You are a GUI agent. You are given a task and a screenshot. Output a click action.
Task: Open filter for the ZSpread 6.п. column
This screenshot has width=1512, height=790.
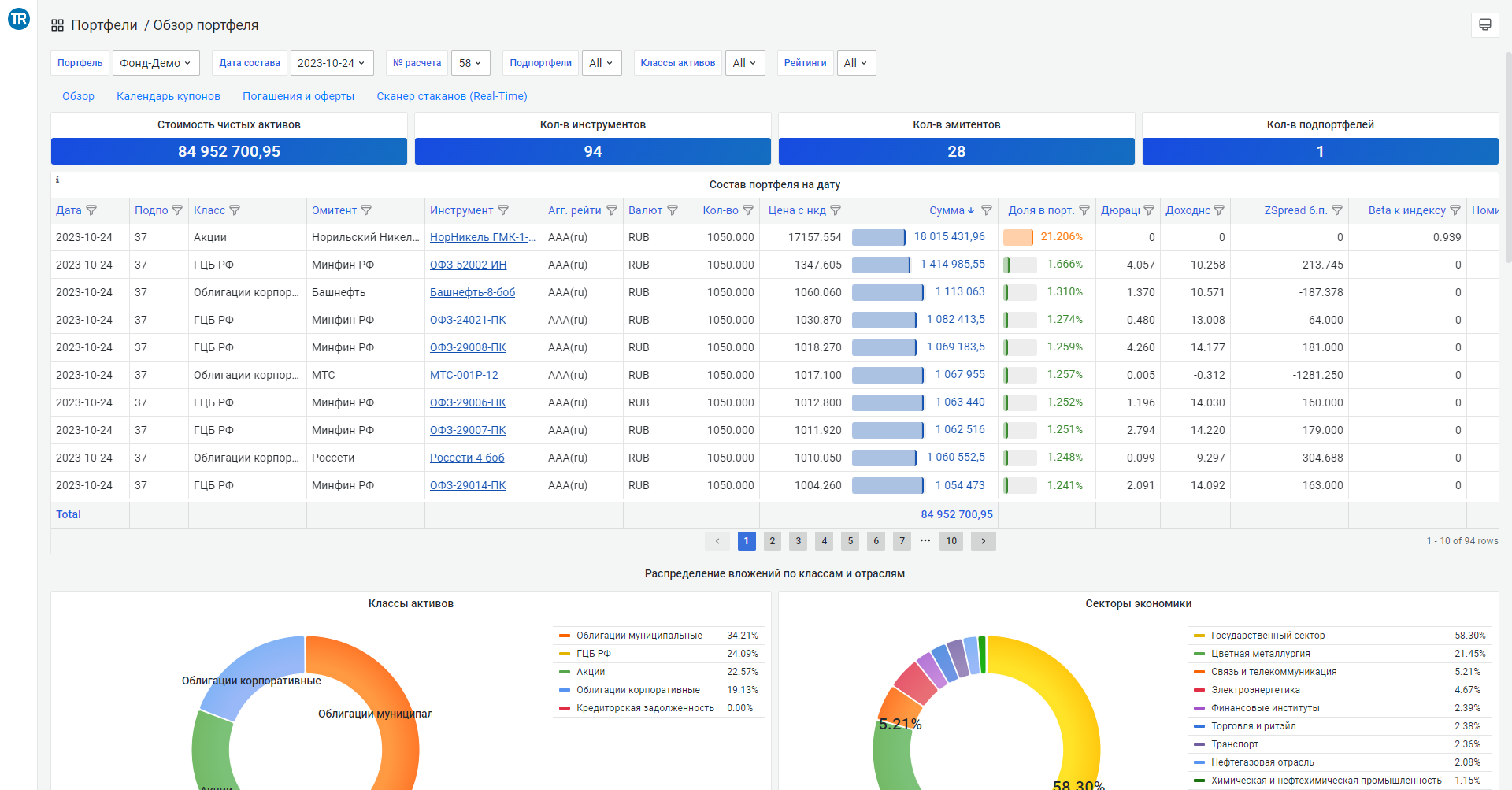(x=1337, y=210)
